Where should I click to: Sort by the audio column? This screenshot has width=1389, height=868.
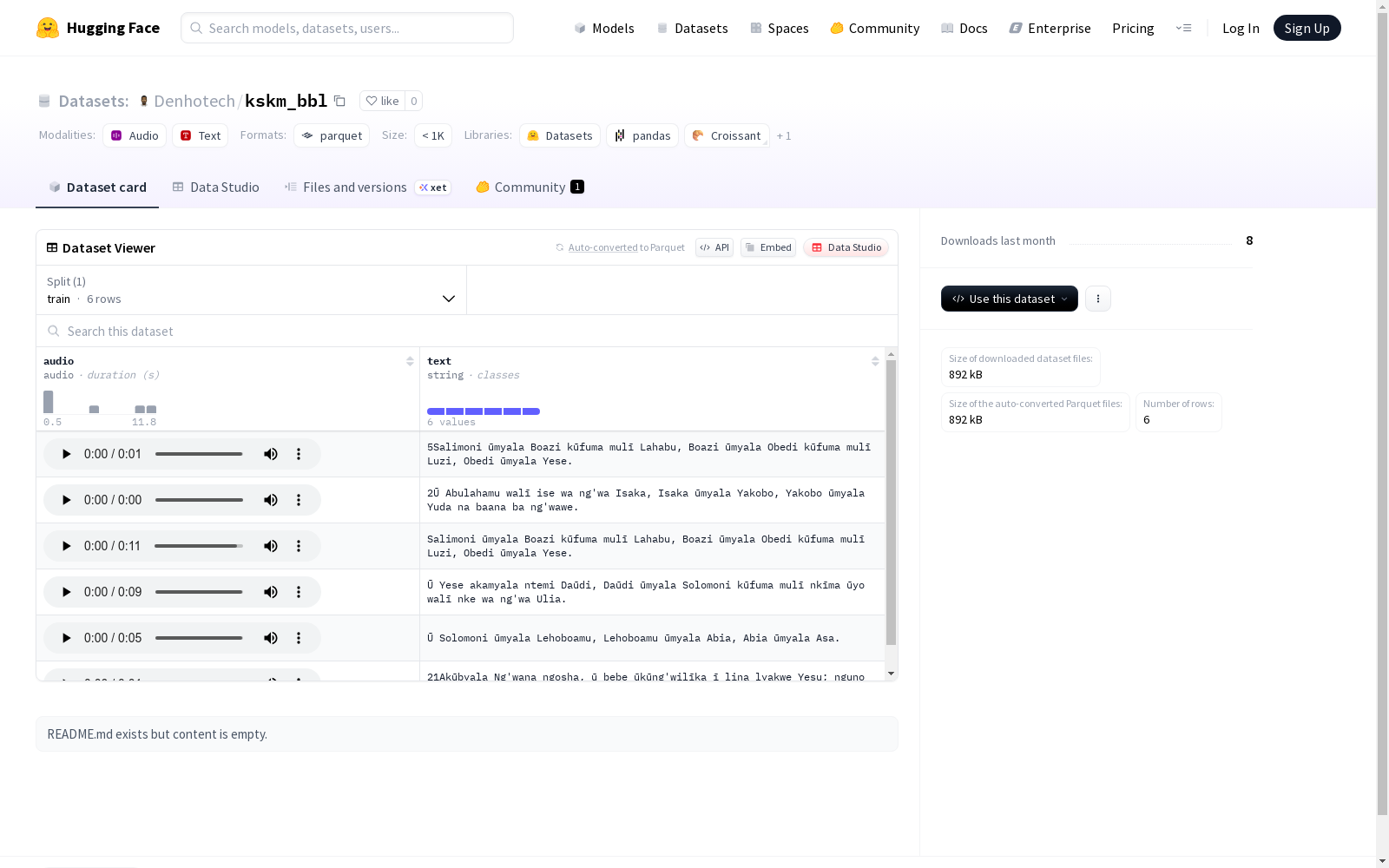pyautogui.click(x=410, y=361)
